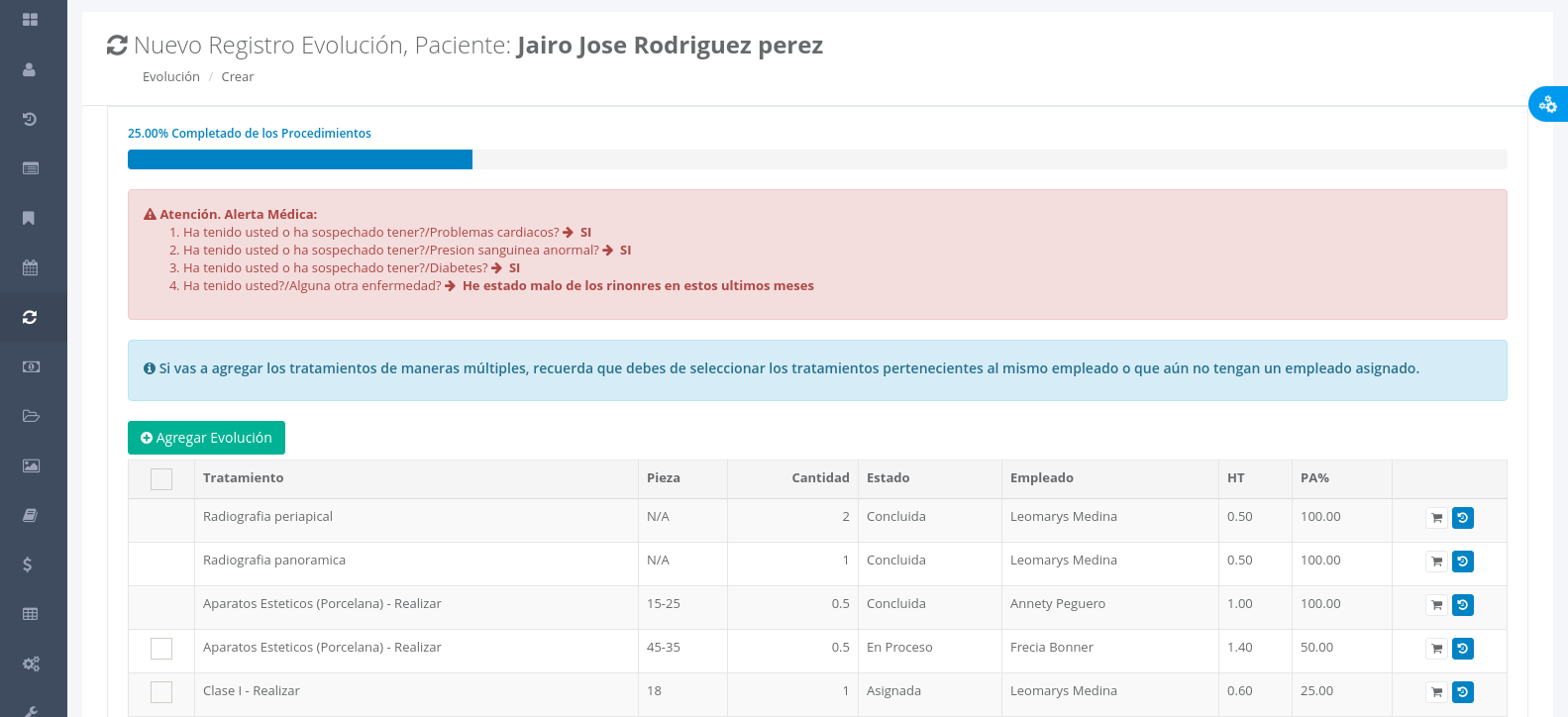
Task: Click cart icon for Radiografia periapical row
Action: coord(1436,518)
